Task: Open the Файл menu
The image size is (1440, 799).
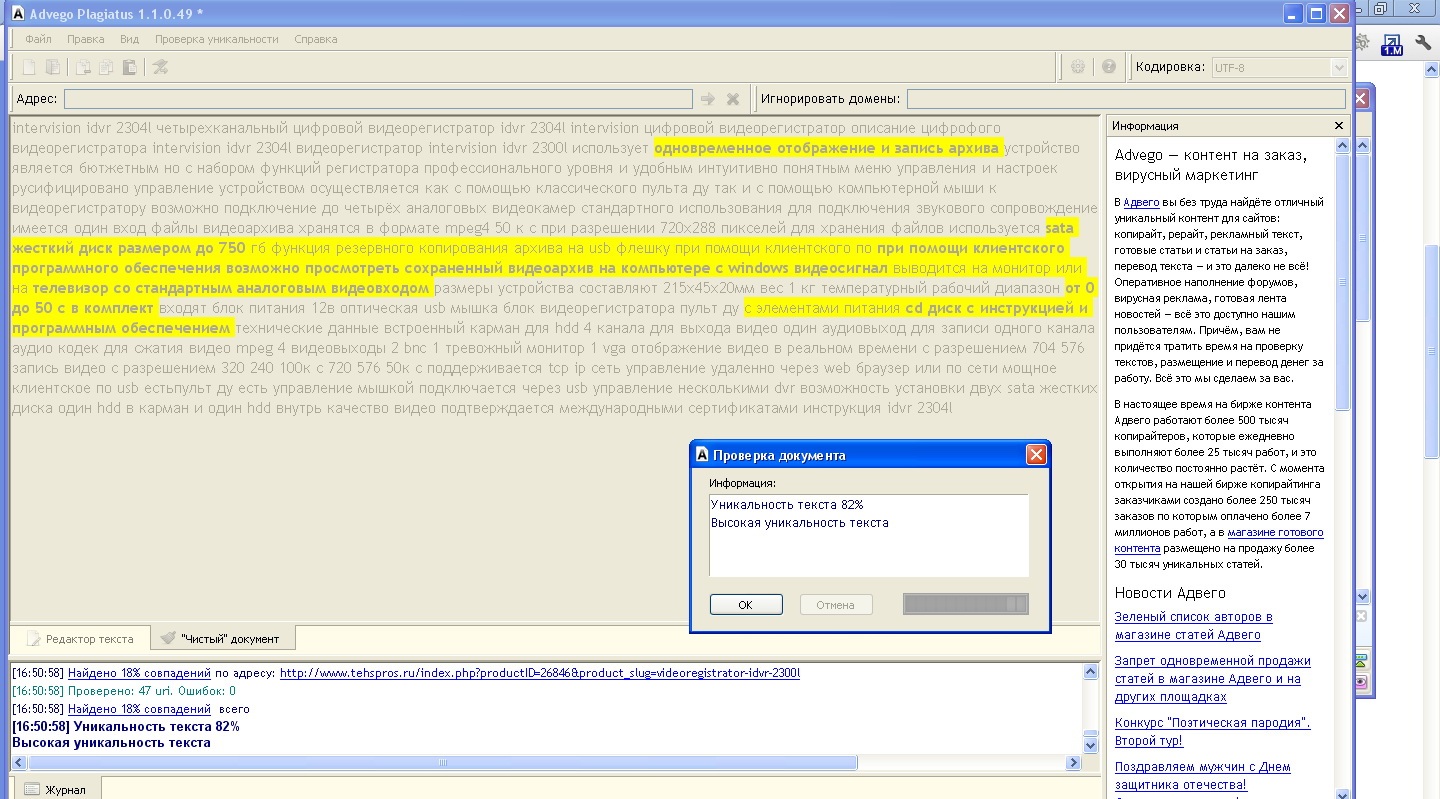Action: click(39, 39)
